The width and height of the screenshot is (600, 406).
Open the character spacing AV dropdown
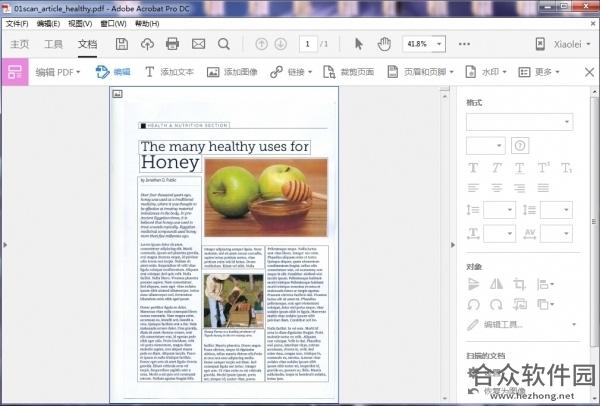click(556, 233)
